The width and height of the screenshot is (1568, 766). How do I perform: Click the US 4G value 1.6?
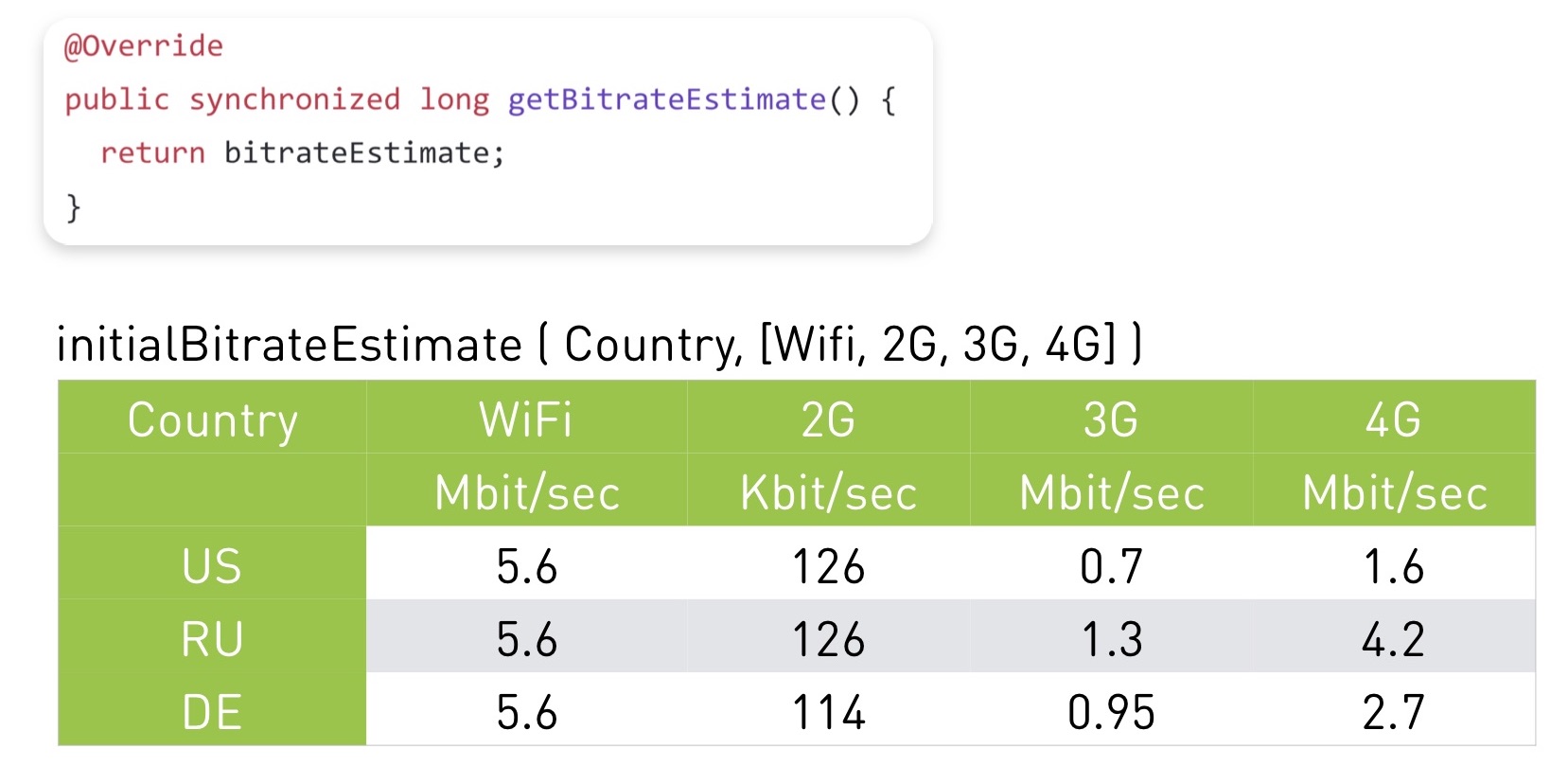pos(1393,566)
